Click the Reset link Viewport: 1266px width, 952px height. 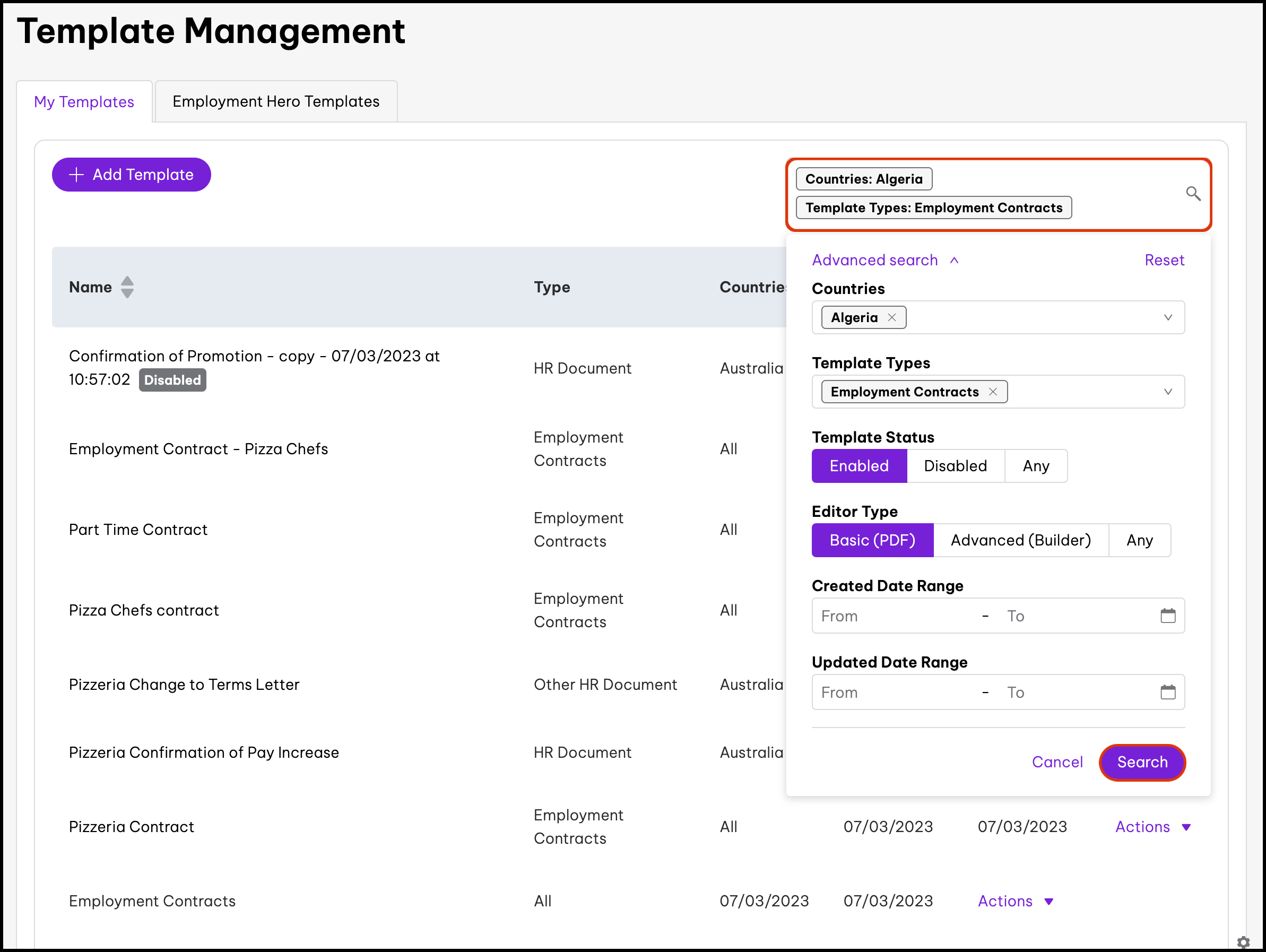(x=1164, y=261)
